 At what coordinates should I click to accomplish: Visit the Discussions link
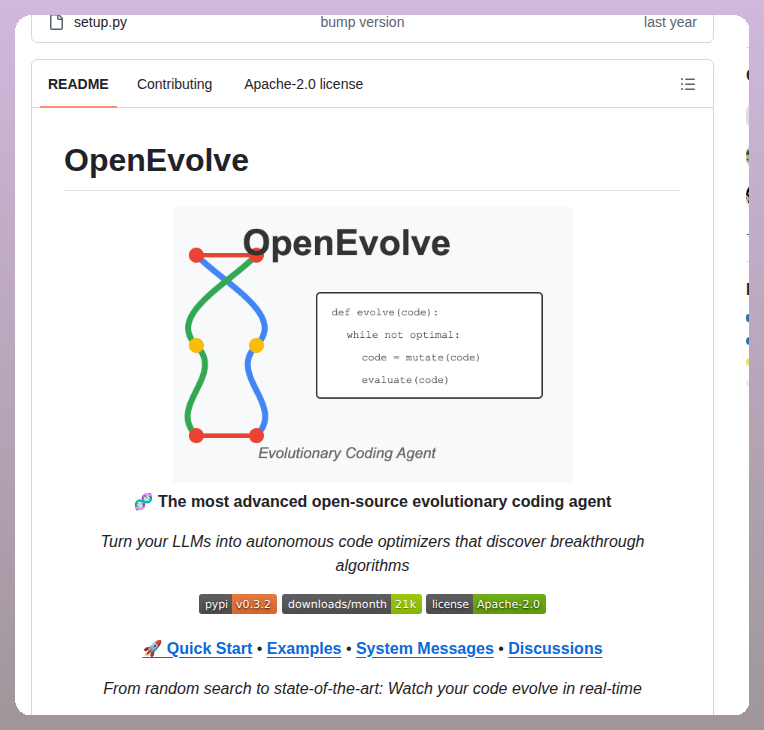pyautogui.click(x=555, y=649)
